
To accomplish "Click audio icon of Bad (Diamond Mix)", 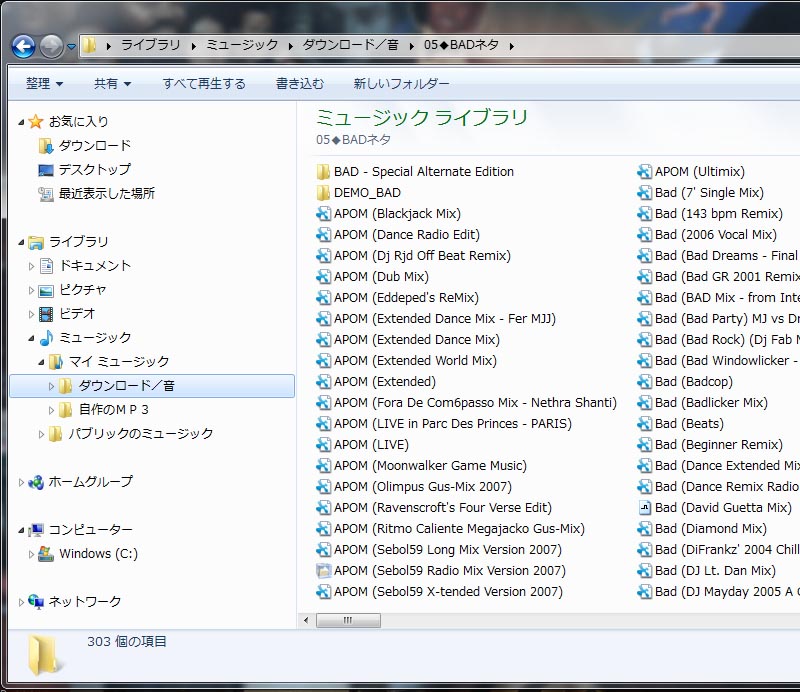I will point(644,529).
